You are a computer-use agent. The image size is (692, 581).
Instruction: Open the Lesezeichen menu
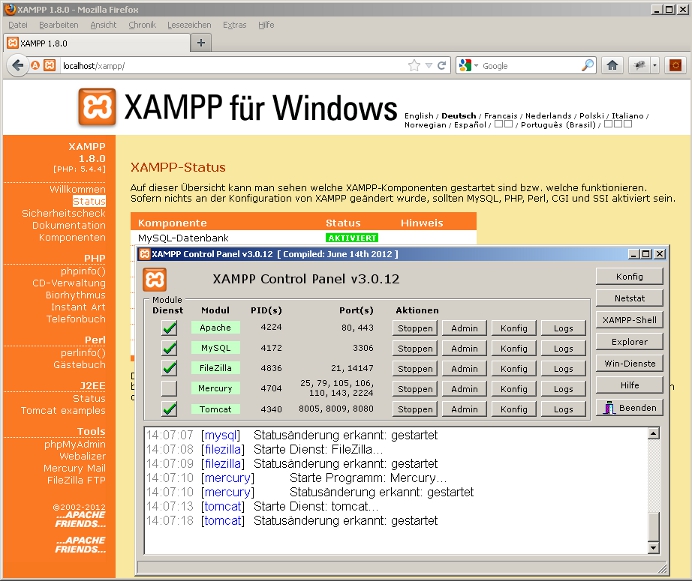[x=189, y=25]
